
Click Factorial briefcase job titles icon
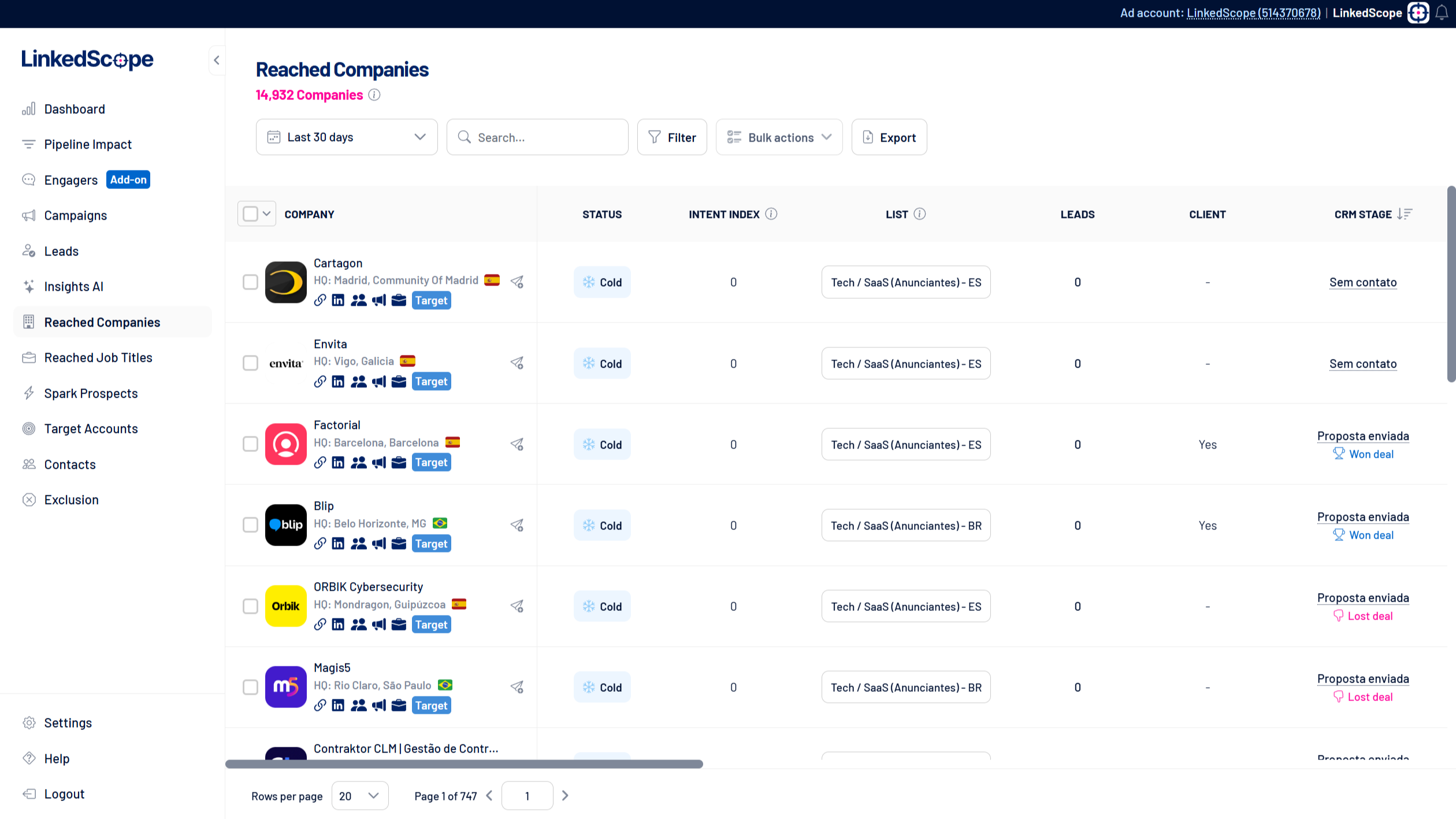pyautogui.click(x=399, y=462)
